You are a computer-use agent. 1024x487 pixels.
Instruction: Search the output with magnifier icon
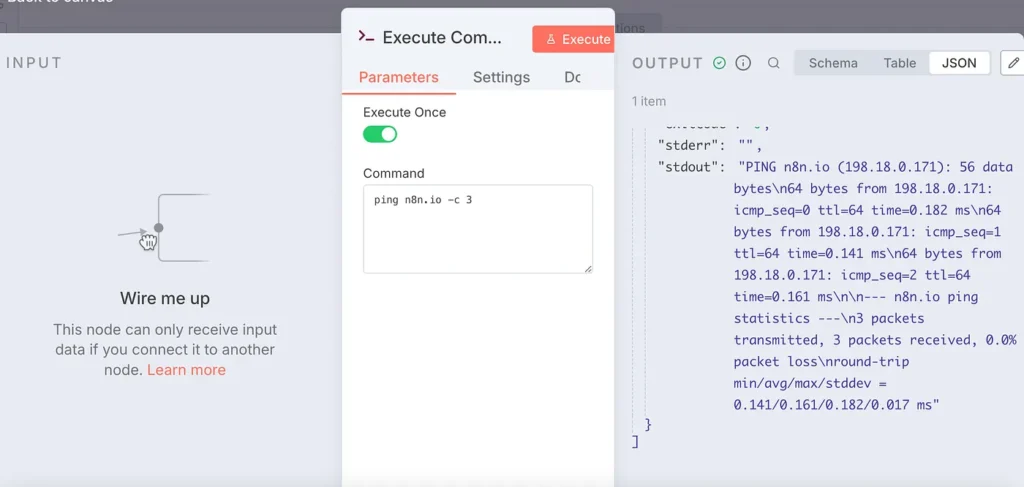click(773, 63)
